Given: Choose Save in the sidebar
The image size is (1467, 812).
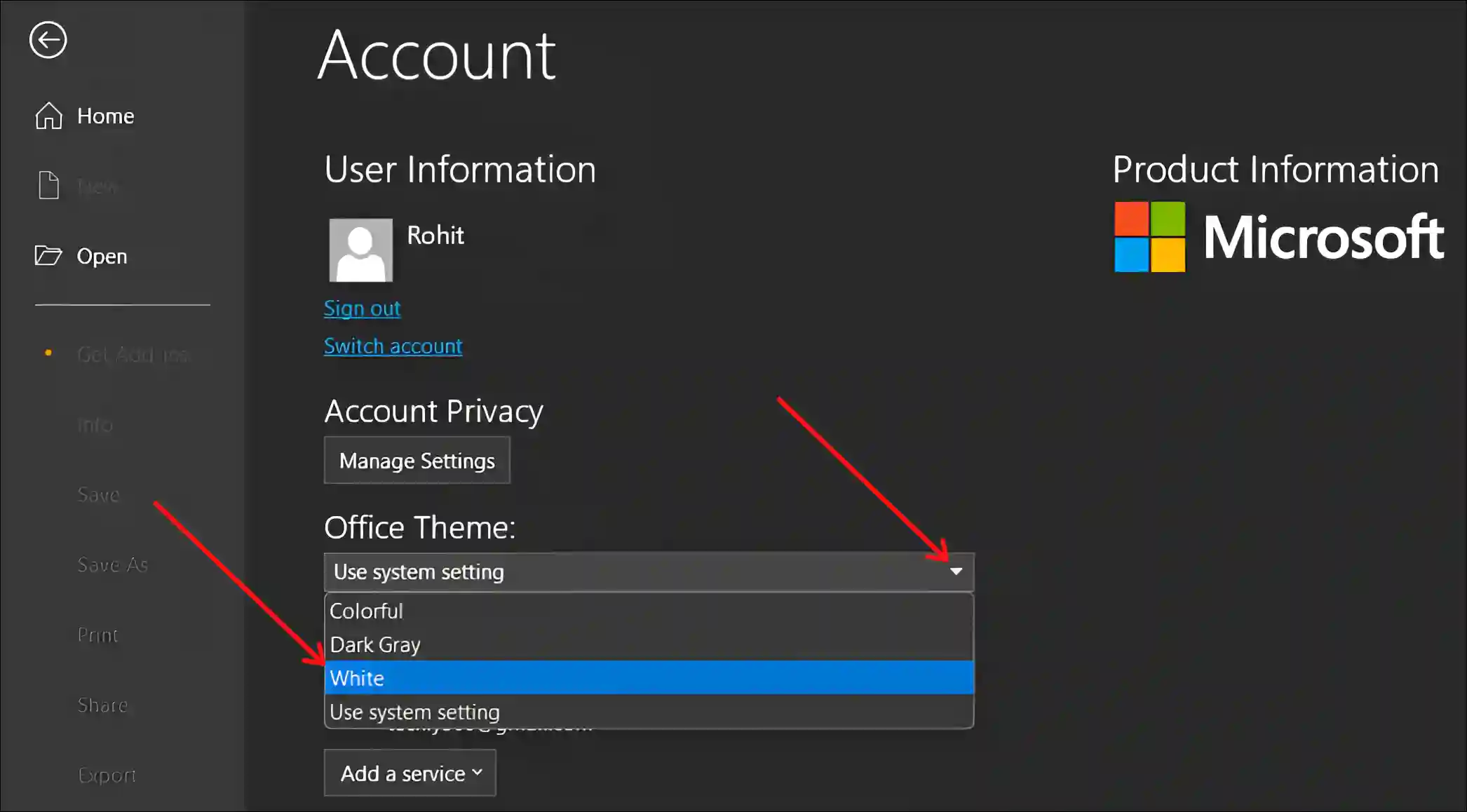Looking at the screenshot, I should coord(98,494).
